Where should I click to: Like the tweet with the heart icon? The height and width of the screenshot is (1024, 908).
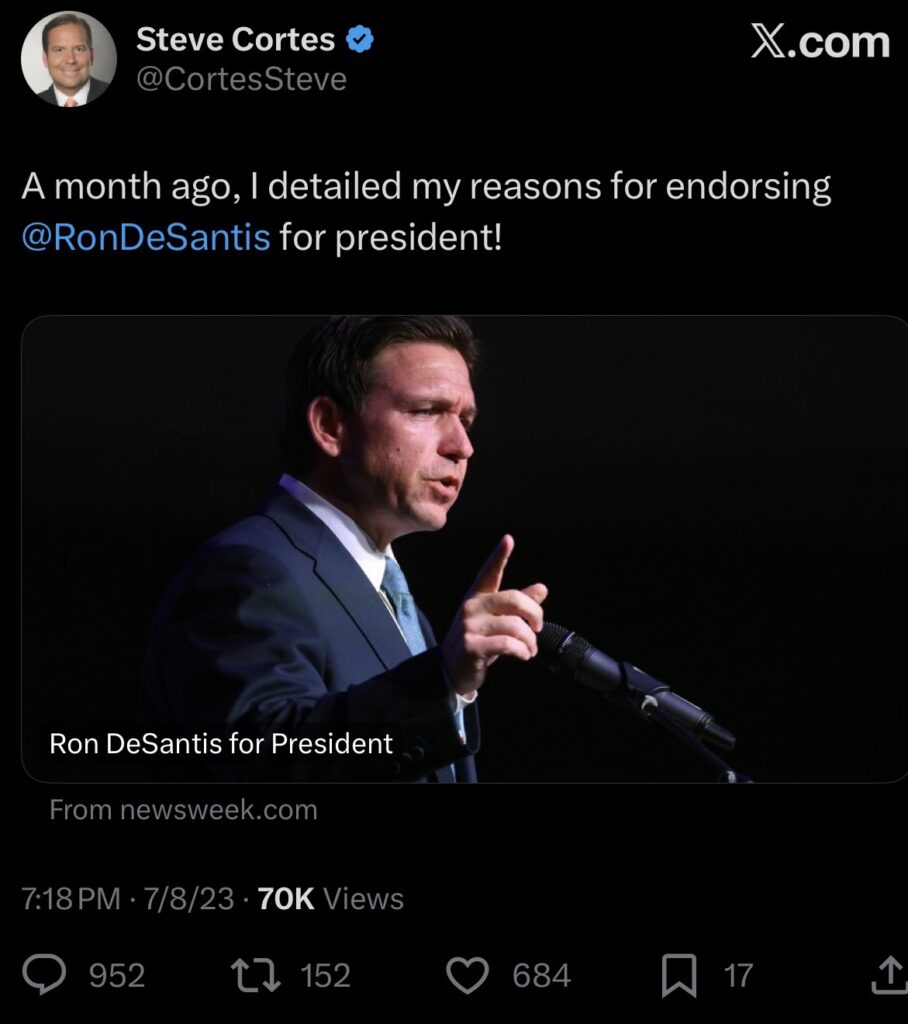466,975
